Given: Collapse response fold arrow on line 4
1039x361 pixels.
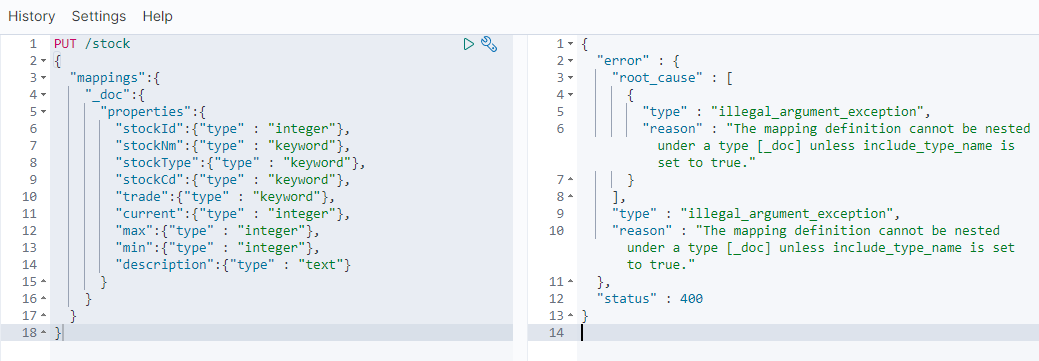Looking at the screenshot, I should (571, 95).
